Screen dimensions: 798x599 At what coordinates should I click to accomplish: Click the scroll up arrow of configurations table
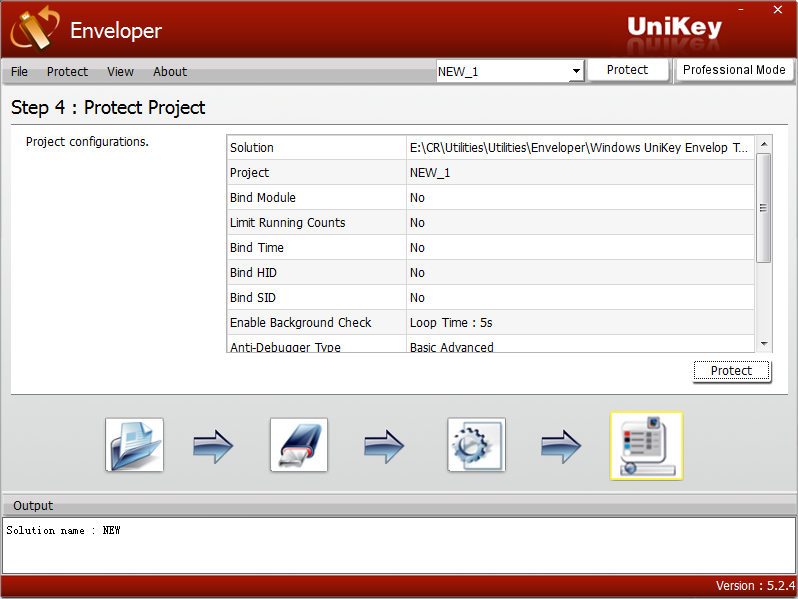[x=763, y=145]
